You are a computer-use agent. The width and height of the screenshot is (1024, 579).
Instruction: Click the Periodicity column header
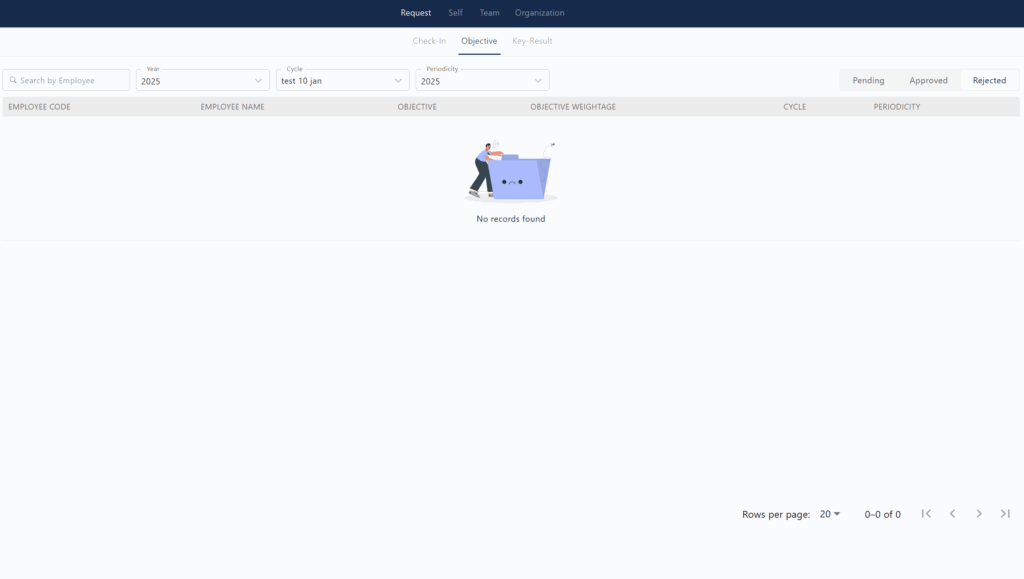pyautogui.click(x=897, y=106)
